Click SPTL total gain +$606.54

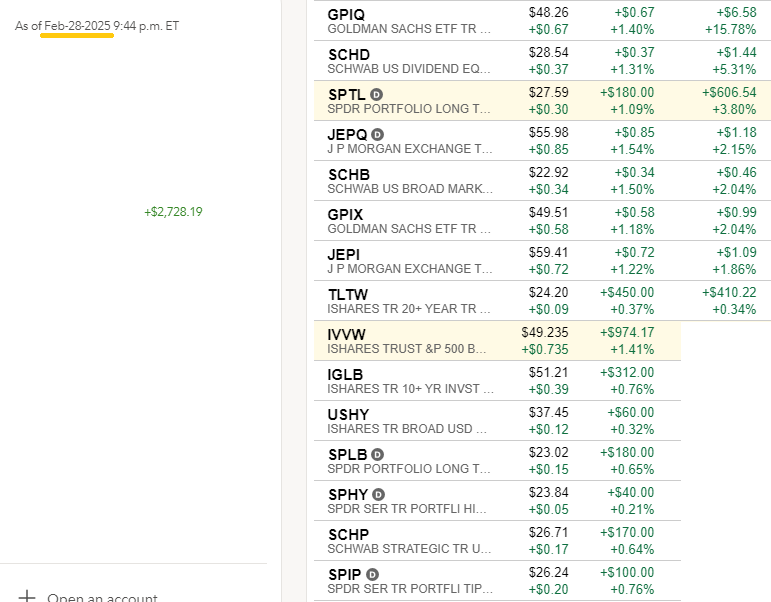click(x=729, y=92)
